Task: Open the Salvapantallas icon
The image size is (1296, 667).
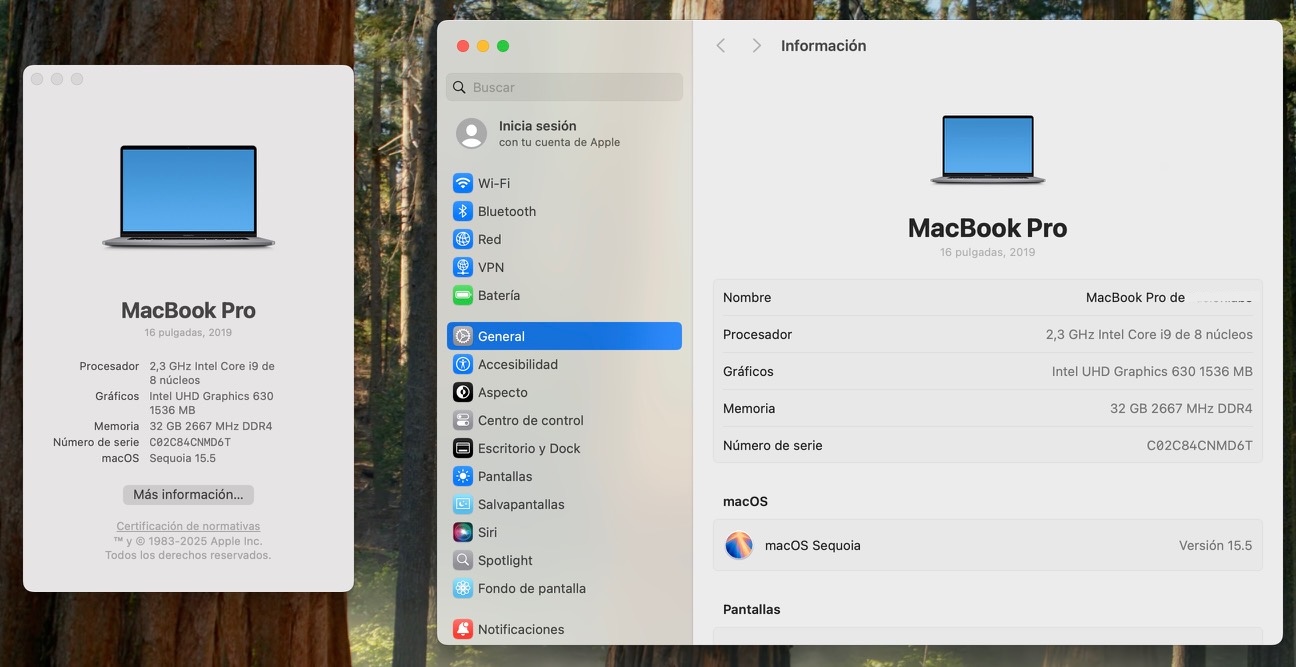Action: [x=462, y=504]
